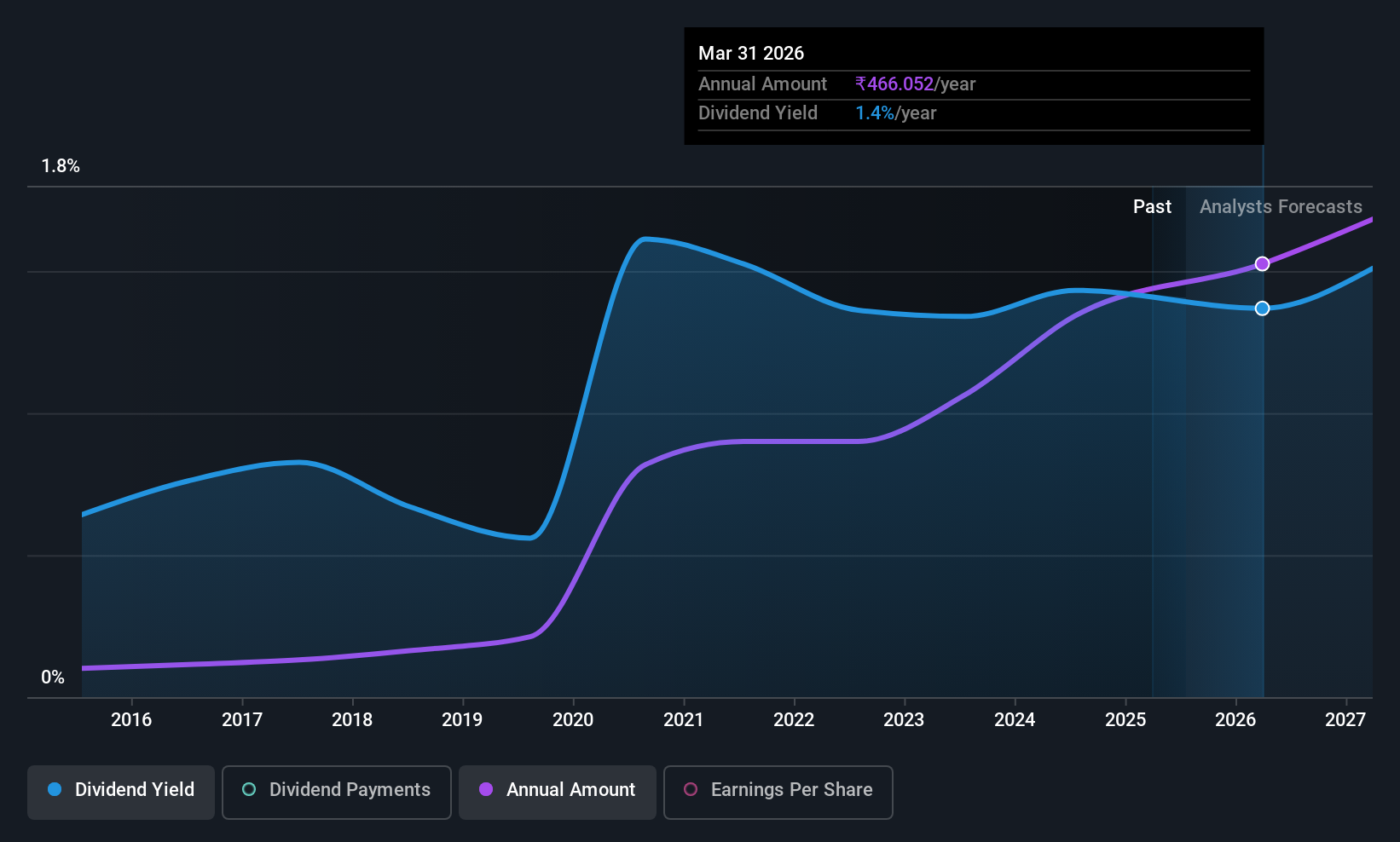Click the Analysts Forecasts region label
Screen dimensions: 1400x842
click(1281, 207)
